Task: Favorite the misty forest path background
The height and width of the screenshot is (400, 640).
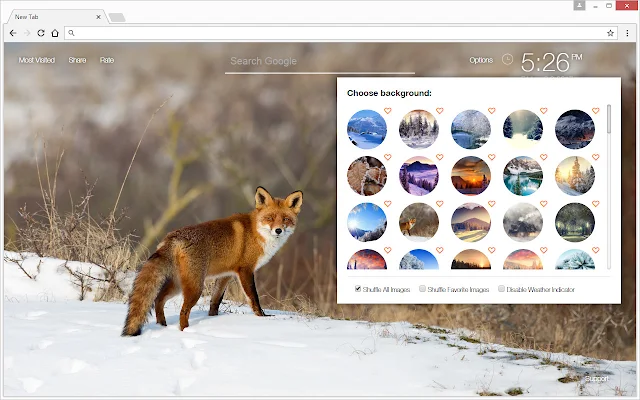Action: click(x=543, y=111)
